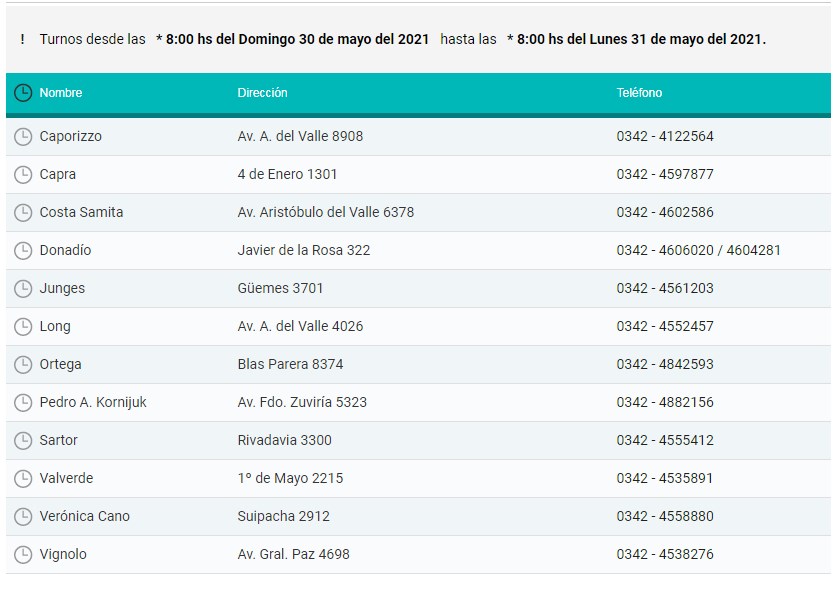The height and width of the screenshot is (590, 836).
Task: Click Long's phone number 0342 - 4552457
Action: pos(665,326)
